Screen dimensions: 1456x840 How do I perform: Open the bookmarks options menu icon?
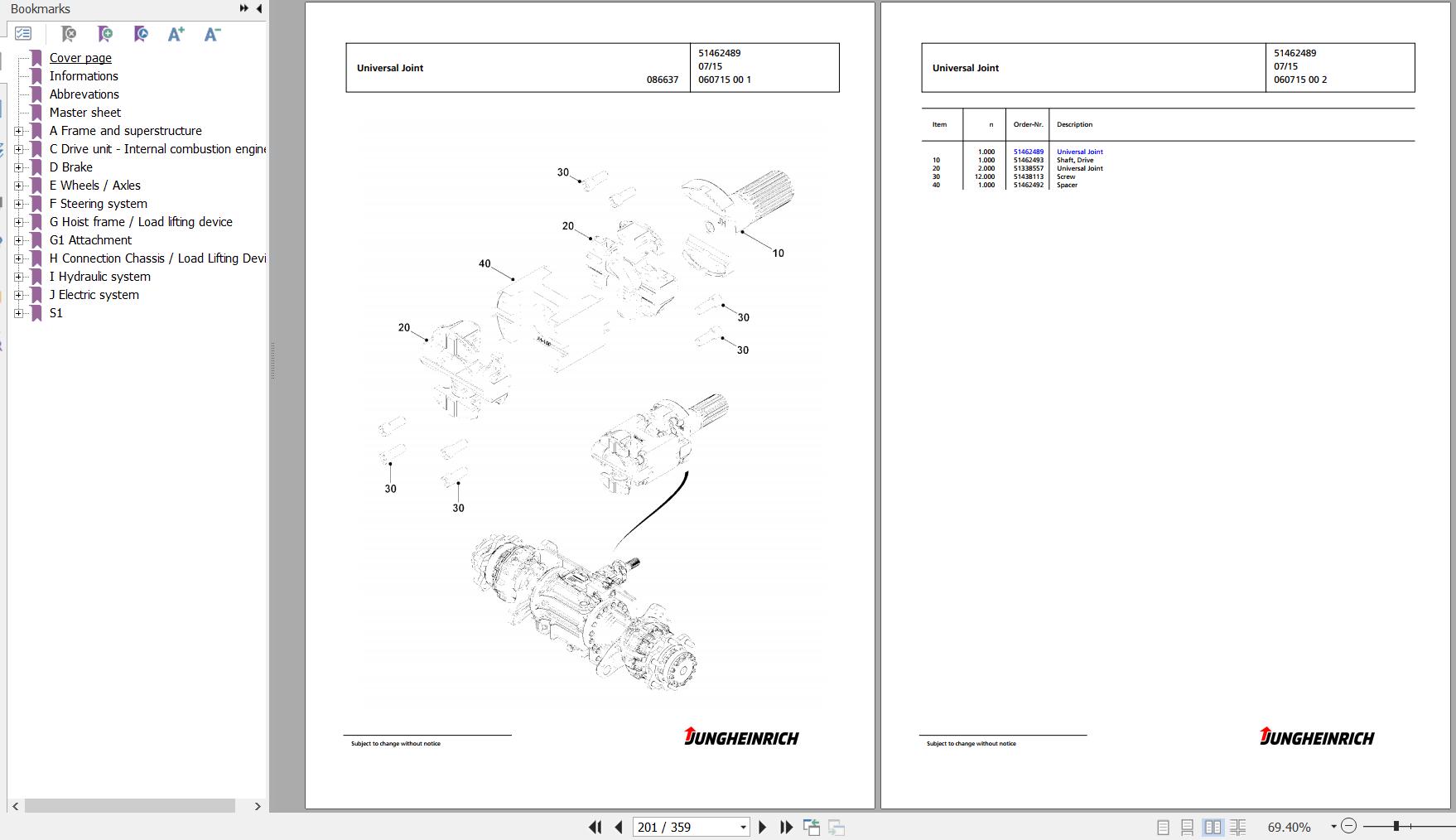point(23,34)
